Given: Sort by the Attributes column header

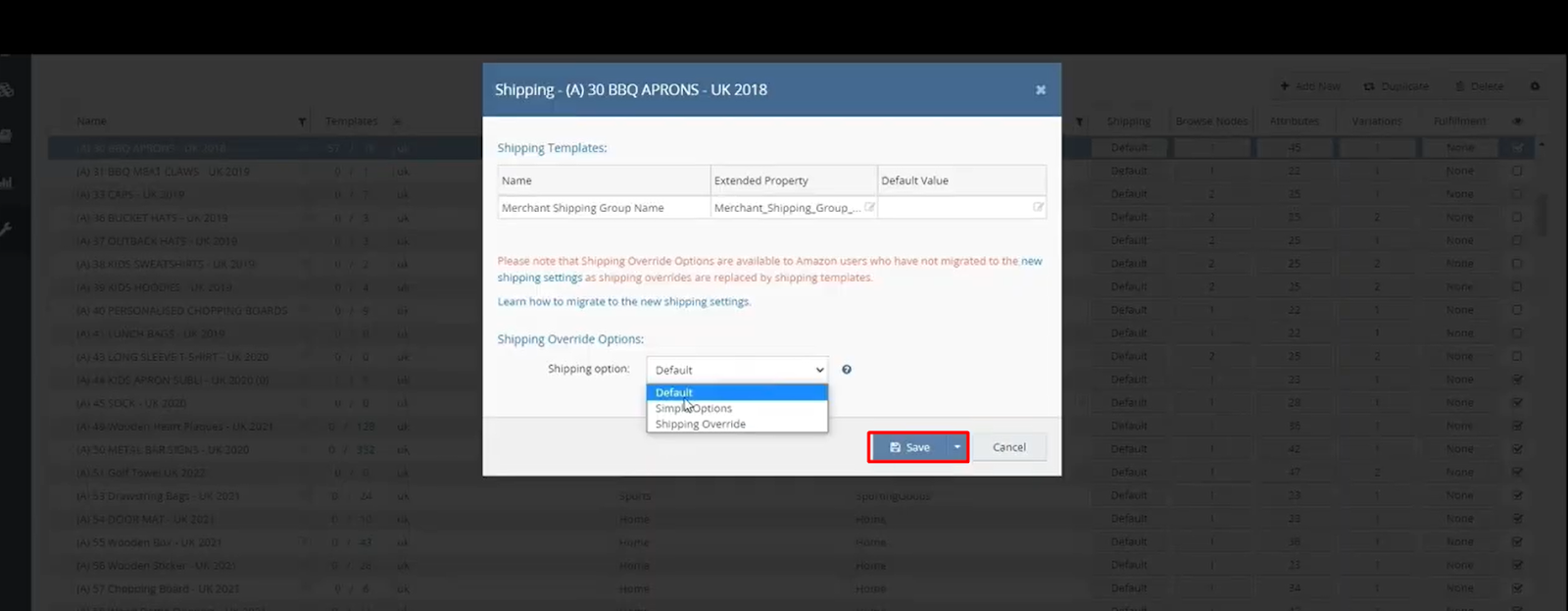Looking at the screenshot, I should 1294,122.
